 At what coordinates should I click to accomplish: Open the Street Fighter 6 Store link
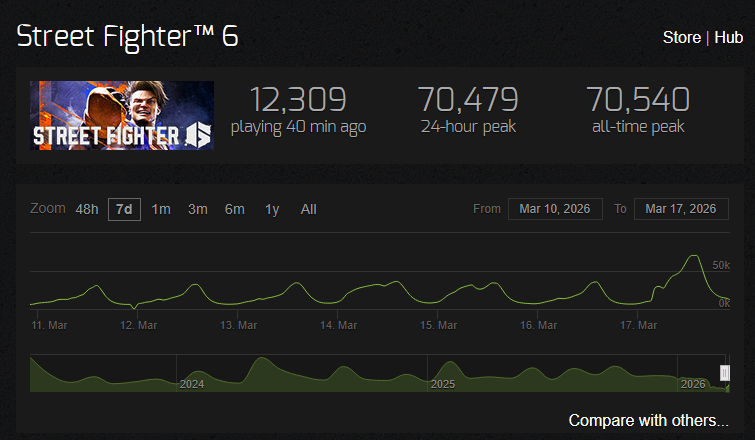click(x=681, y=38)
